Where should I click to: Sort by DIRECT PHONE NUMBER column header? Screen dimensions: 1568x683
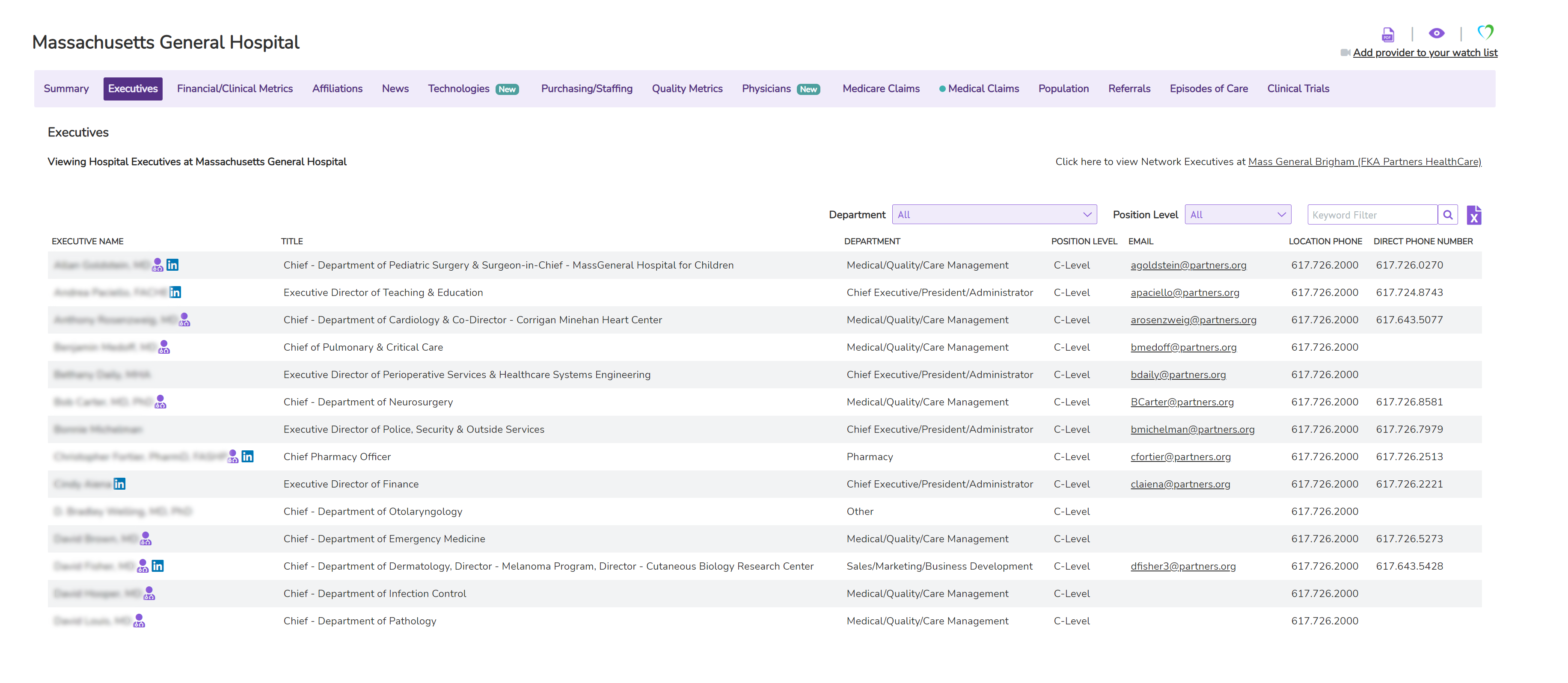click(1422, 242)
